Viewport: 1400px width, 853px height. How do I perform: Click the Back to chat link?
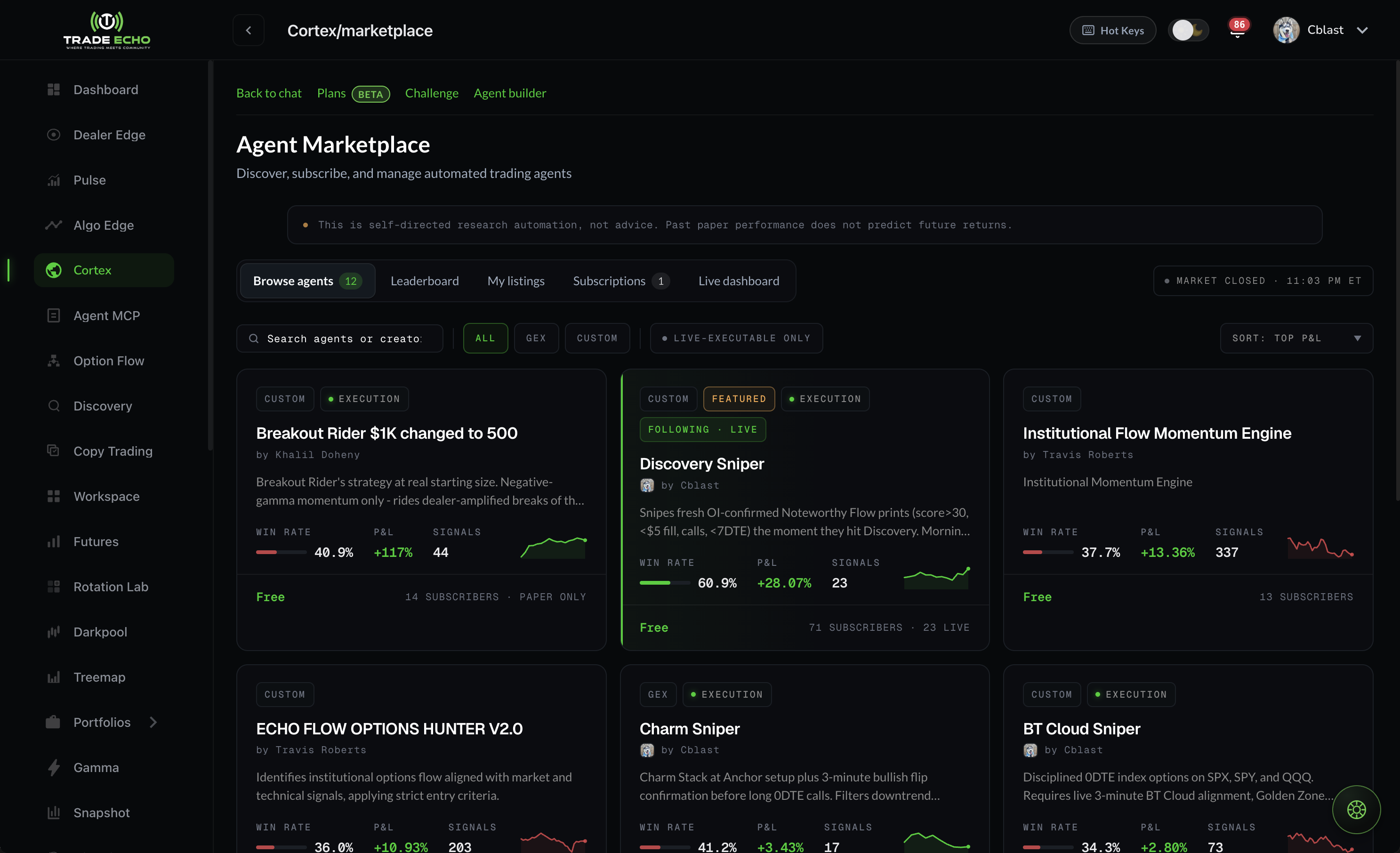point(269,93)
